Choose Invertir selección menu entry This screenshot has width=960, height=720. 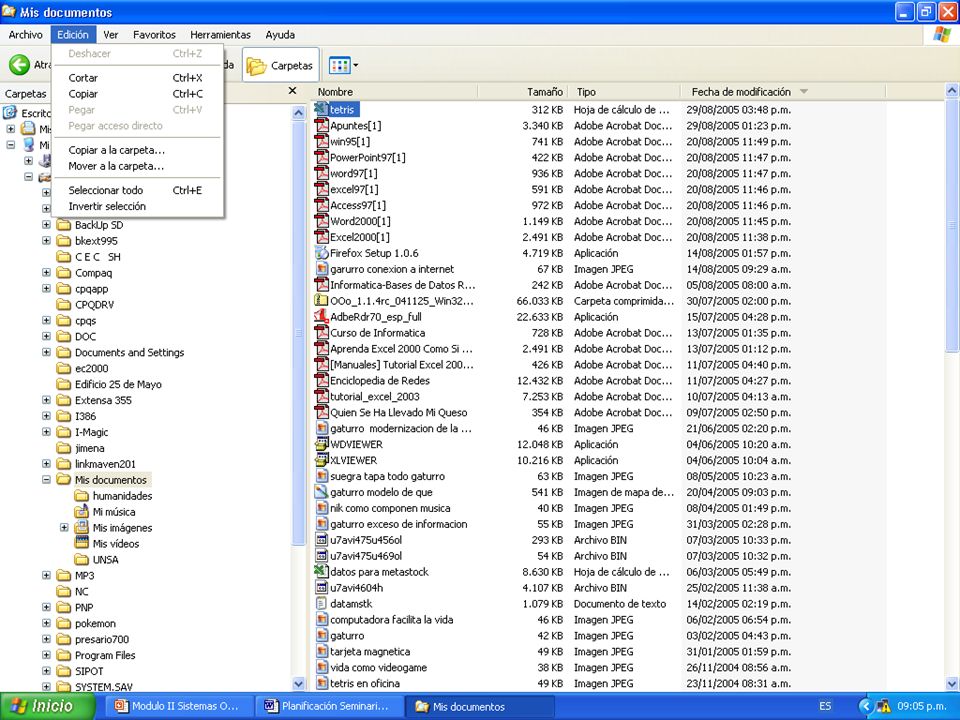pyautogui.click(x=137, y=206)
